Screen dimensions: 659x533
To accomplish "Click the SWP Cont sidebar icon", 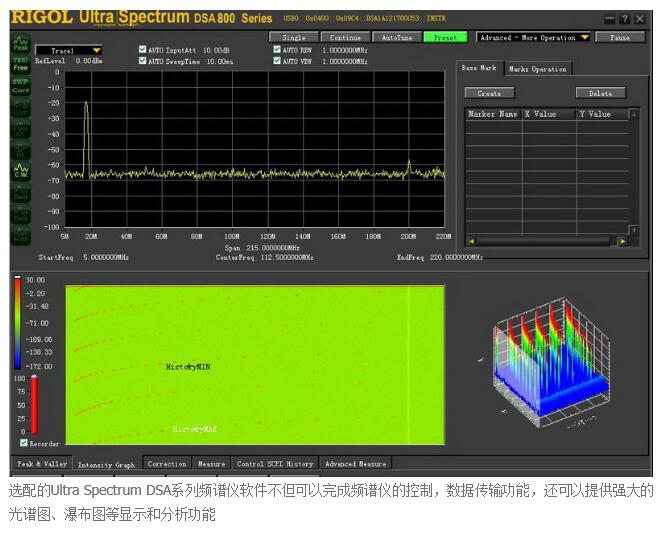I will click(x=20, y=87).
